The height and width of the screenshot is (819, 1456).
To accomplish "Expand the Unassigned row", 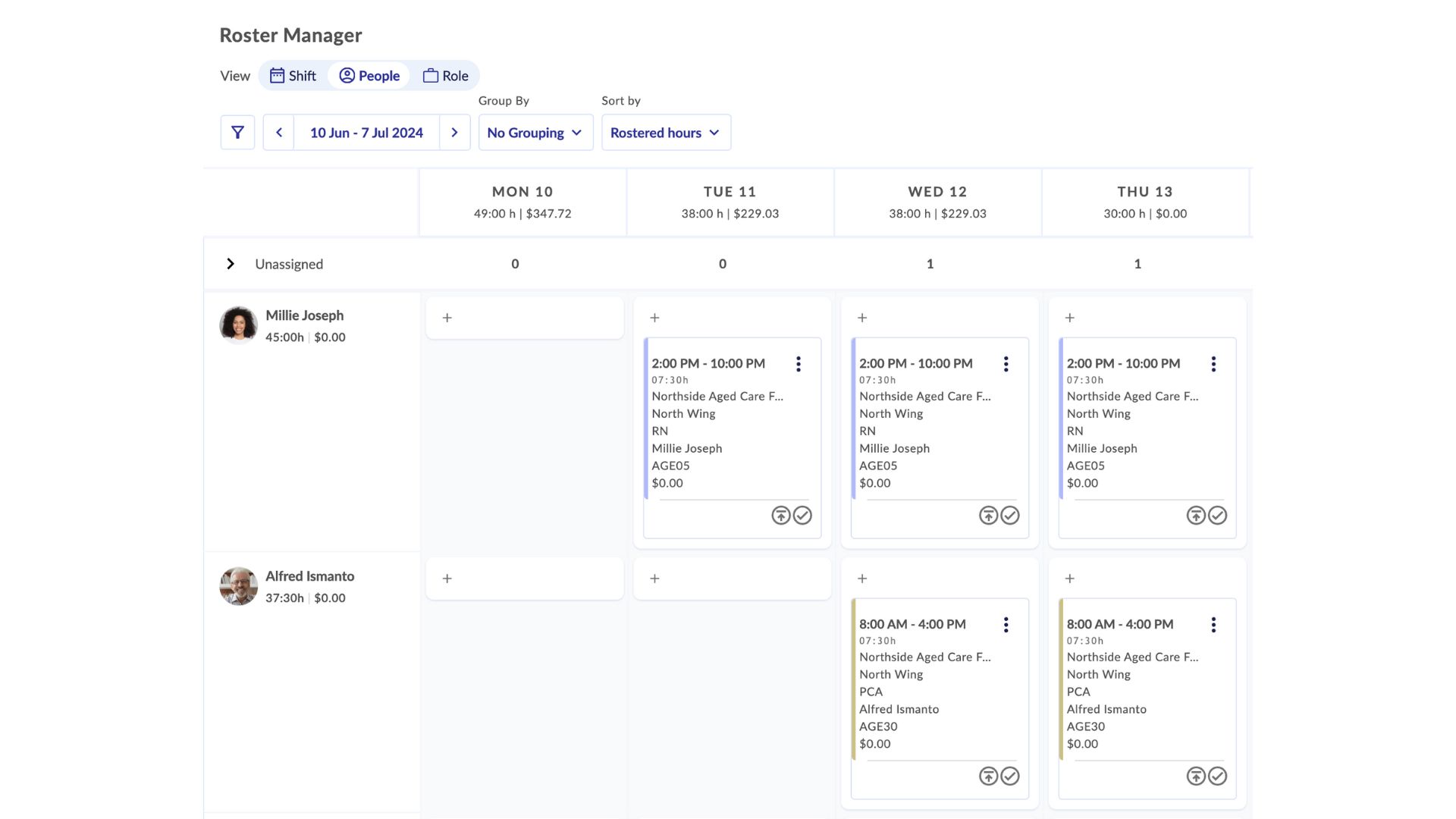I will point(231,264).
